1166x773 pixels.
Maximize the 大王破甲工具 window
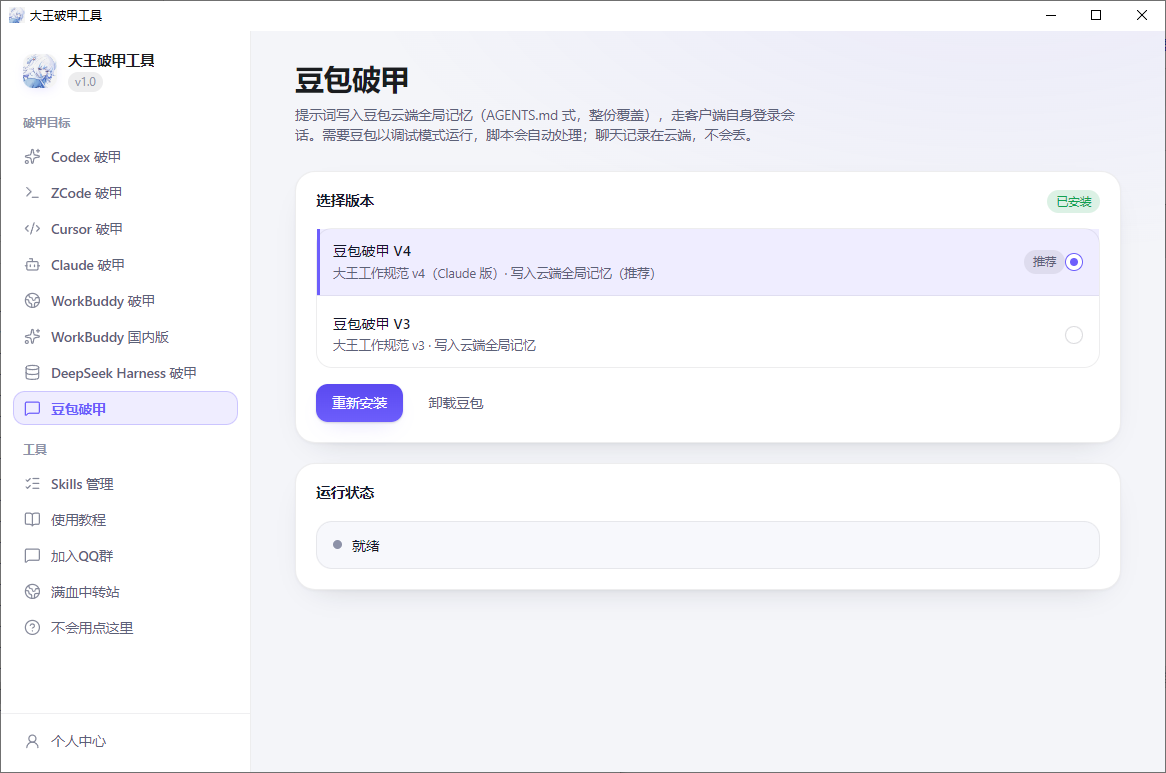(1096, 16)
